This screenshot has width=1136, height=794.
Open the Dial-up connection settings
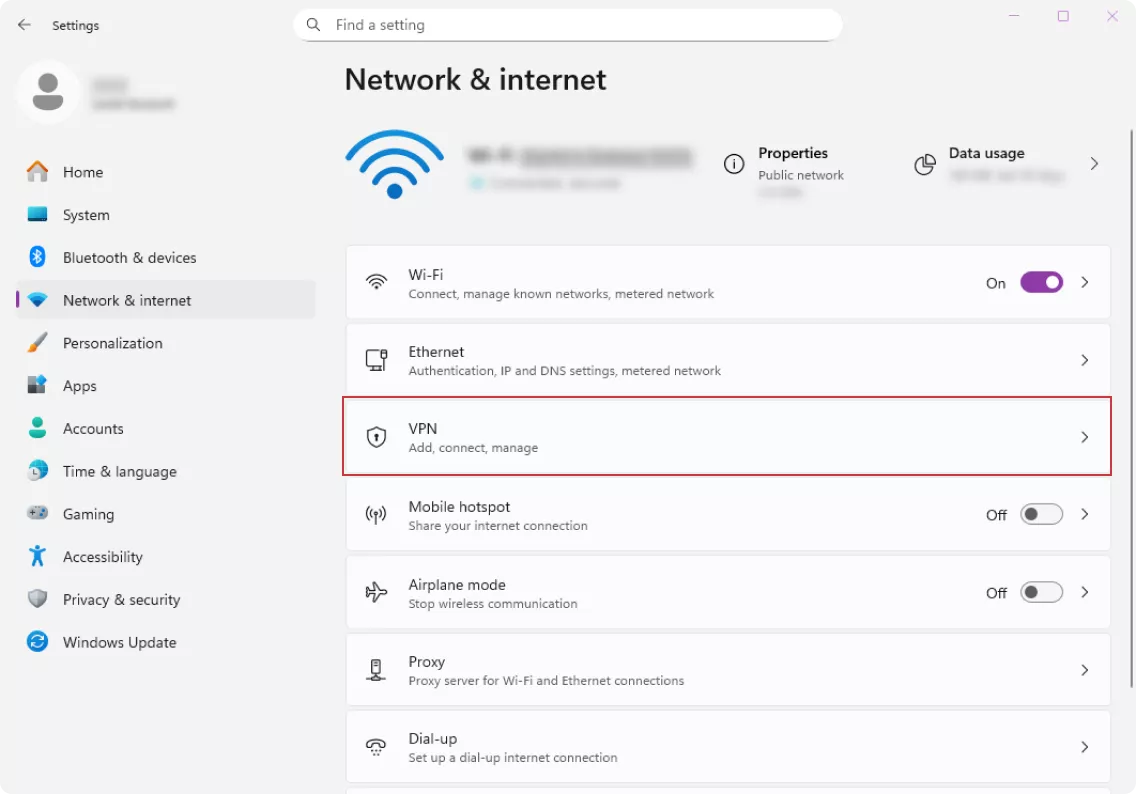point(728,747)
